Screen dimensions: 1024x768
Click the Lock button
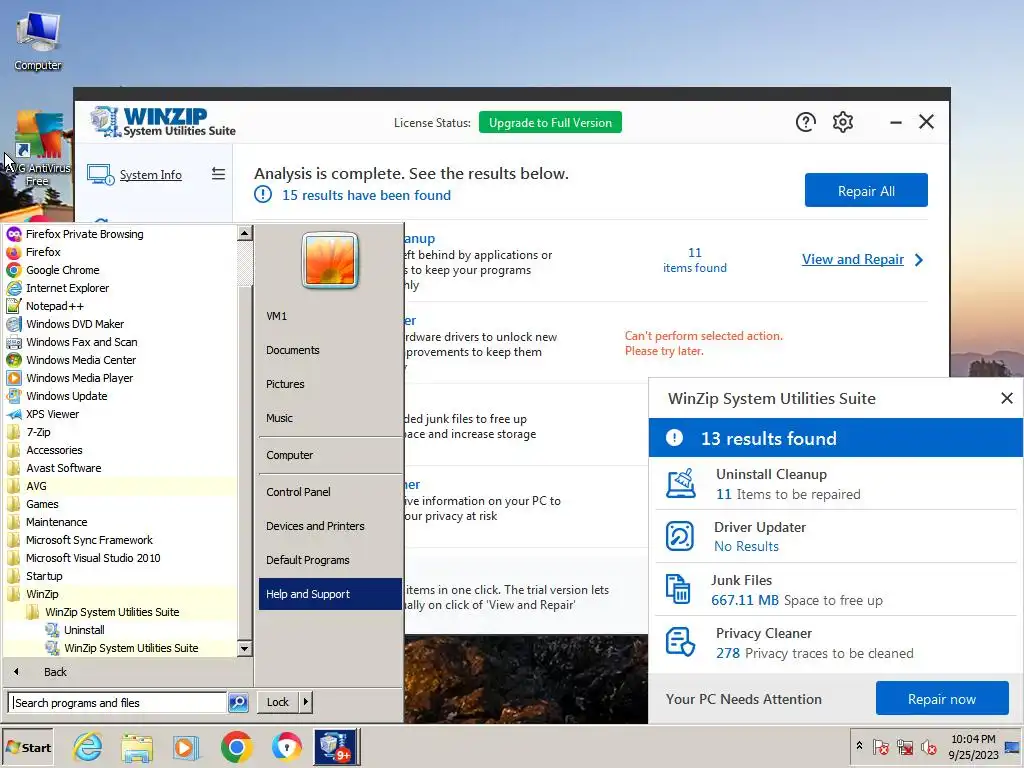point(278,702)
